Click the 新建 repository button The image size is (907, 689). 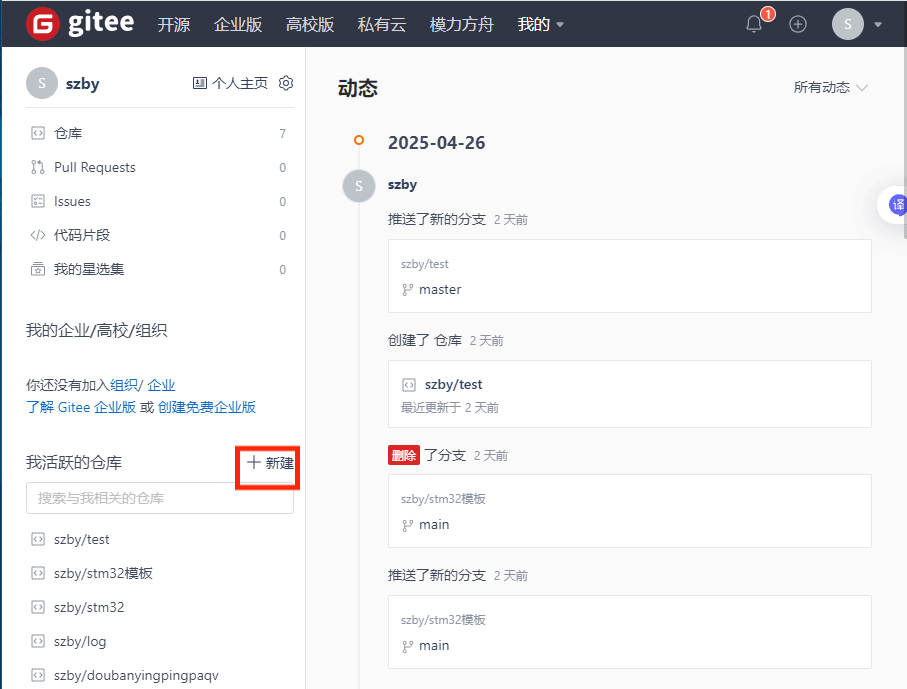(270, 463)
